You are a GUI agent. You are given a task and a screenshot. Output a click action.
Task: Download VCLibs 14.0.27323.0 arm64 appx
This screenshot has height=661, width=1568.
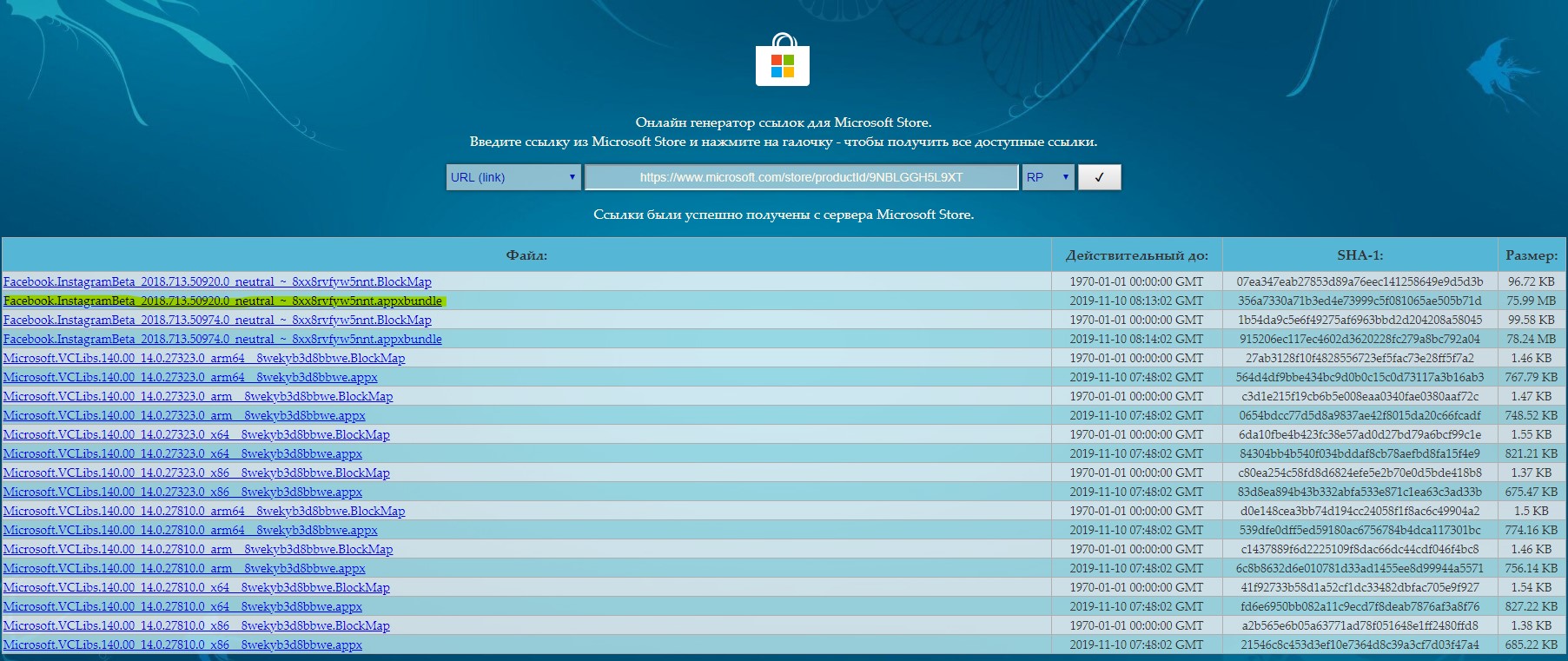[190, 377]
